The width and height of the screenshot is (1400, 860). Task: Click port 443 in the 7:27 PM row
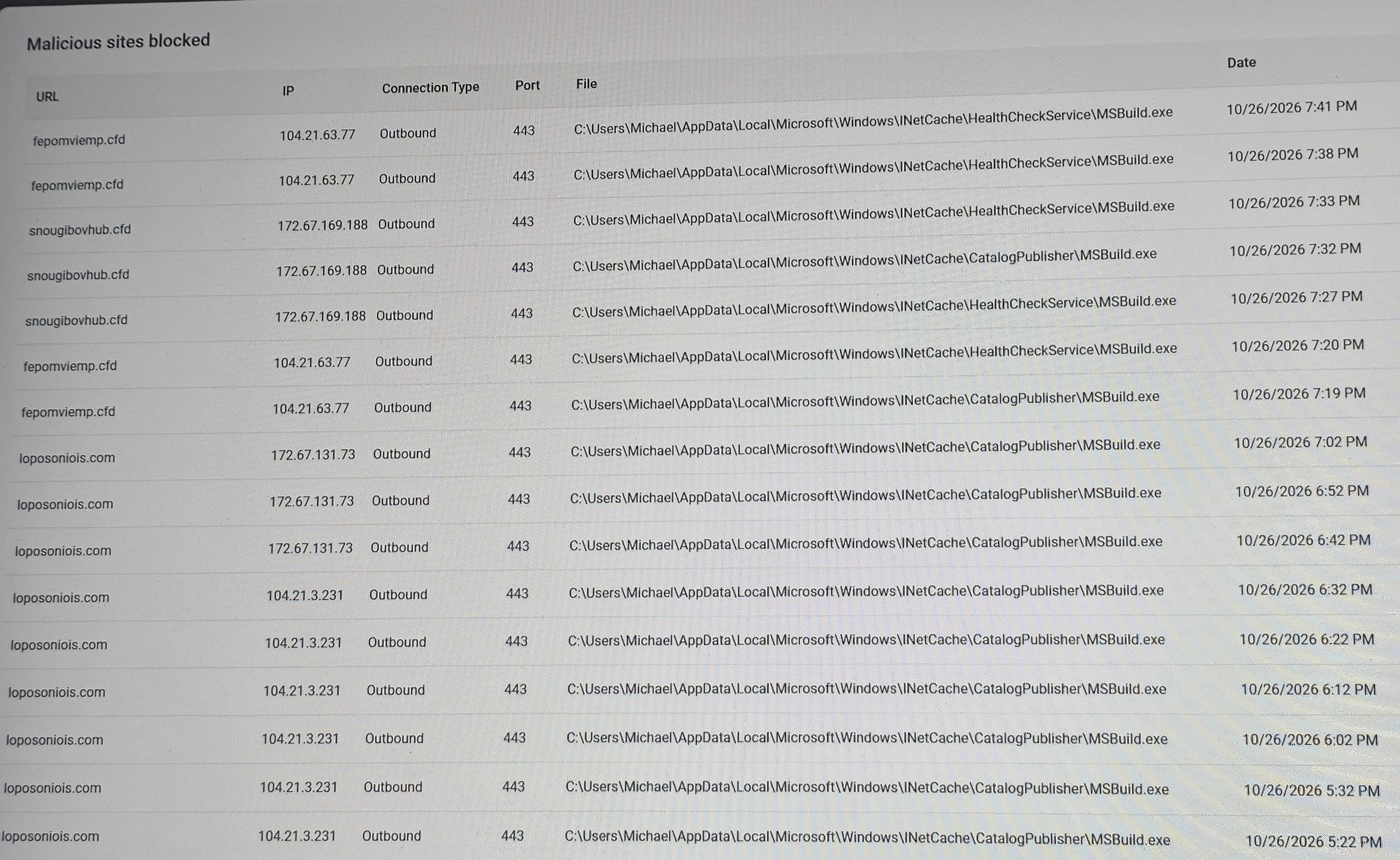(521, 313)
